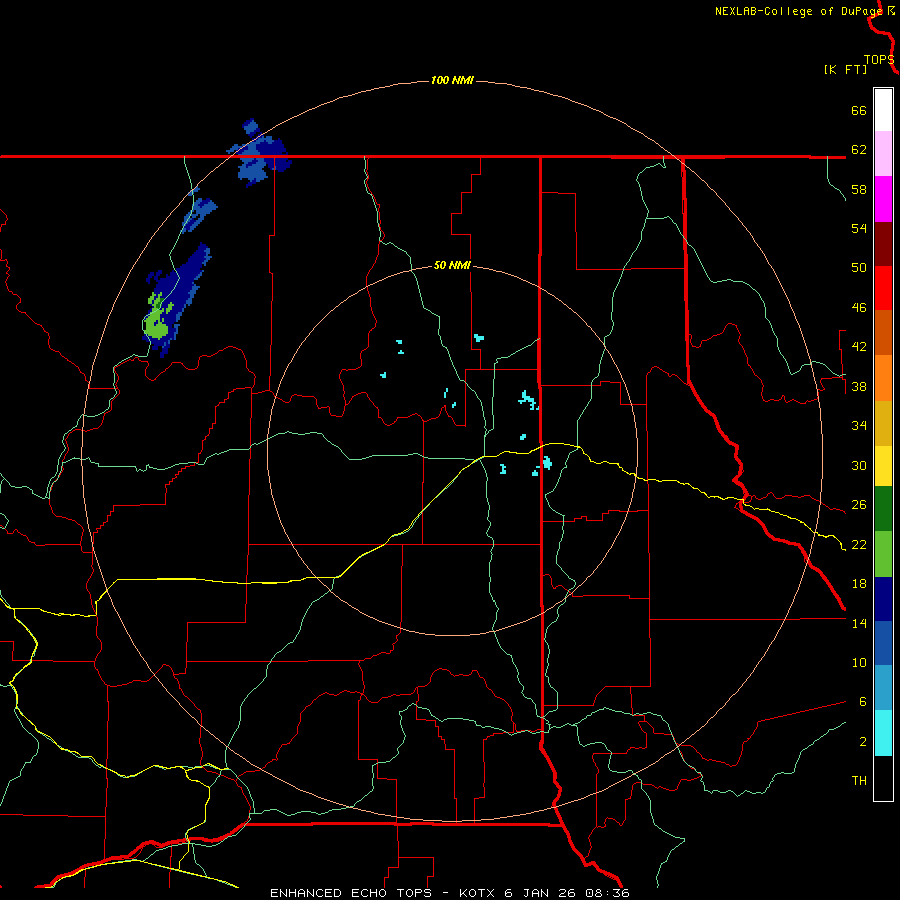Click the light pink legend swatch
This screenshot has width=900, height=900.
coord(883,153)
